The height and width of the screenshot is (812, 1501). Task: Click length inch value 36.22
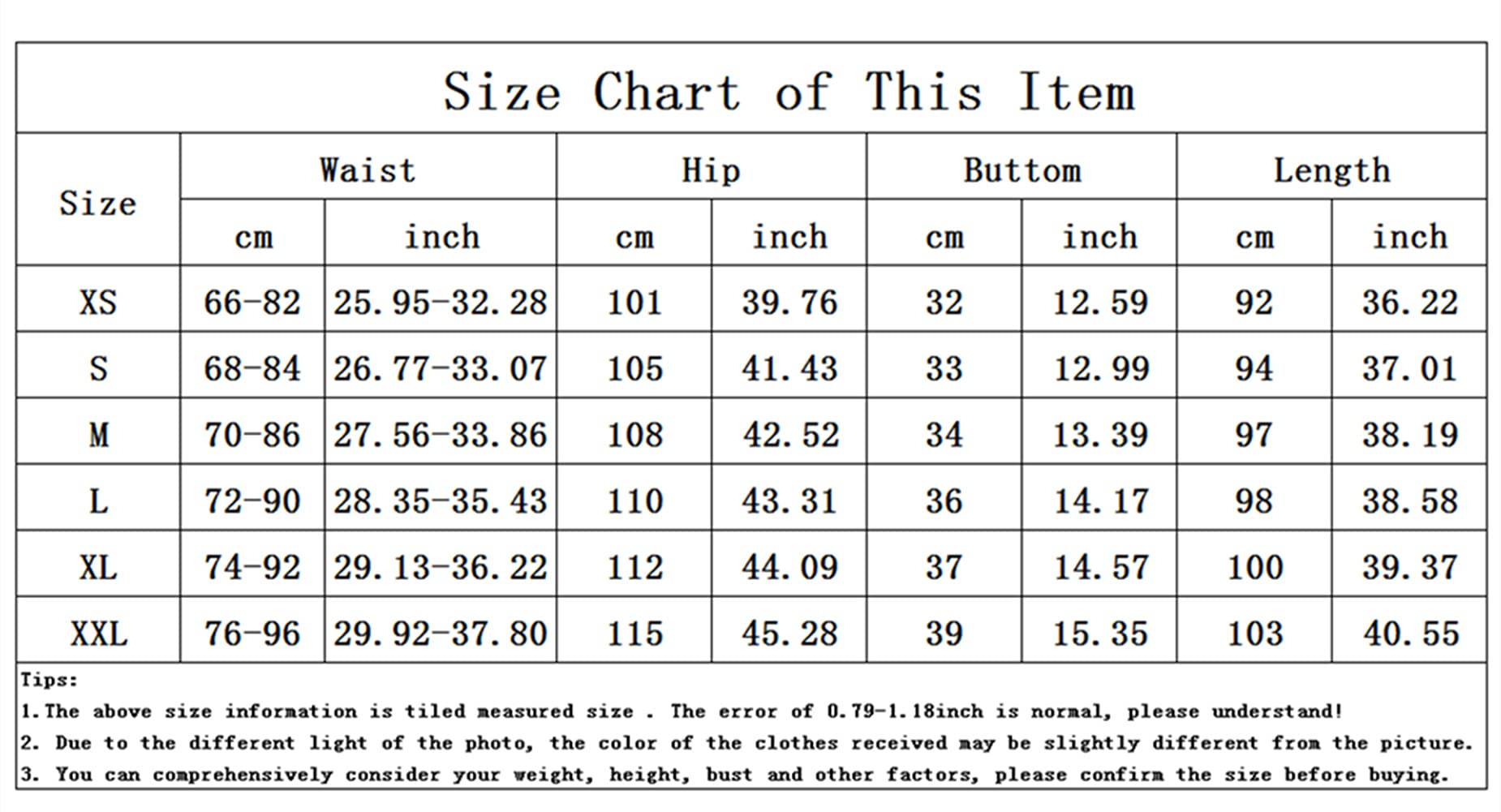click(x=1409, y=303)
